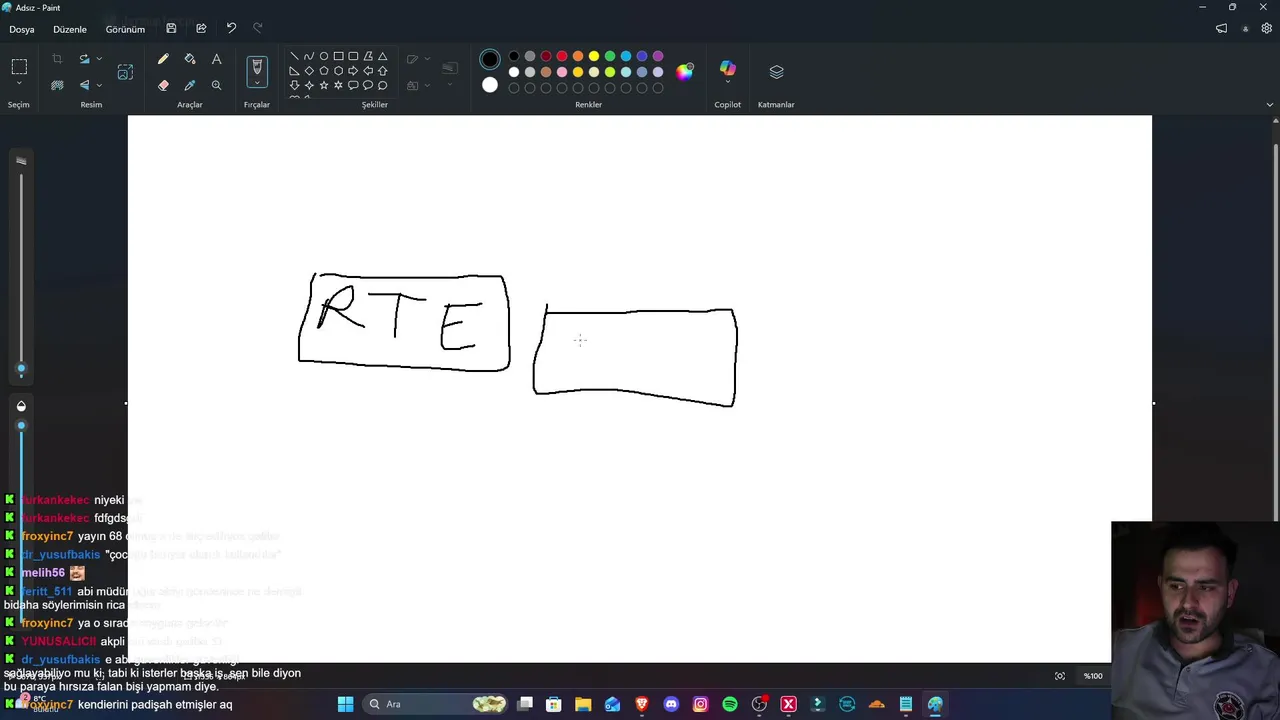Collapse the ribbon with the chevron

1270,104
